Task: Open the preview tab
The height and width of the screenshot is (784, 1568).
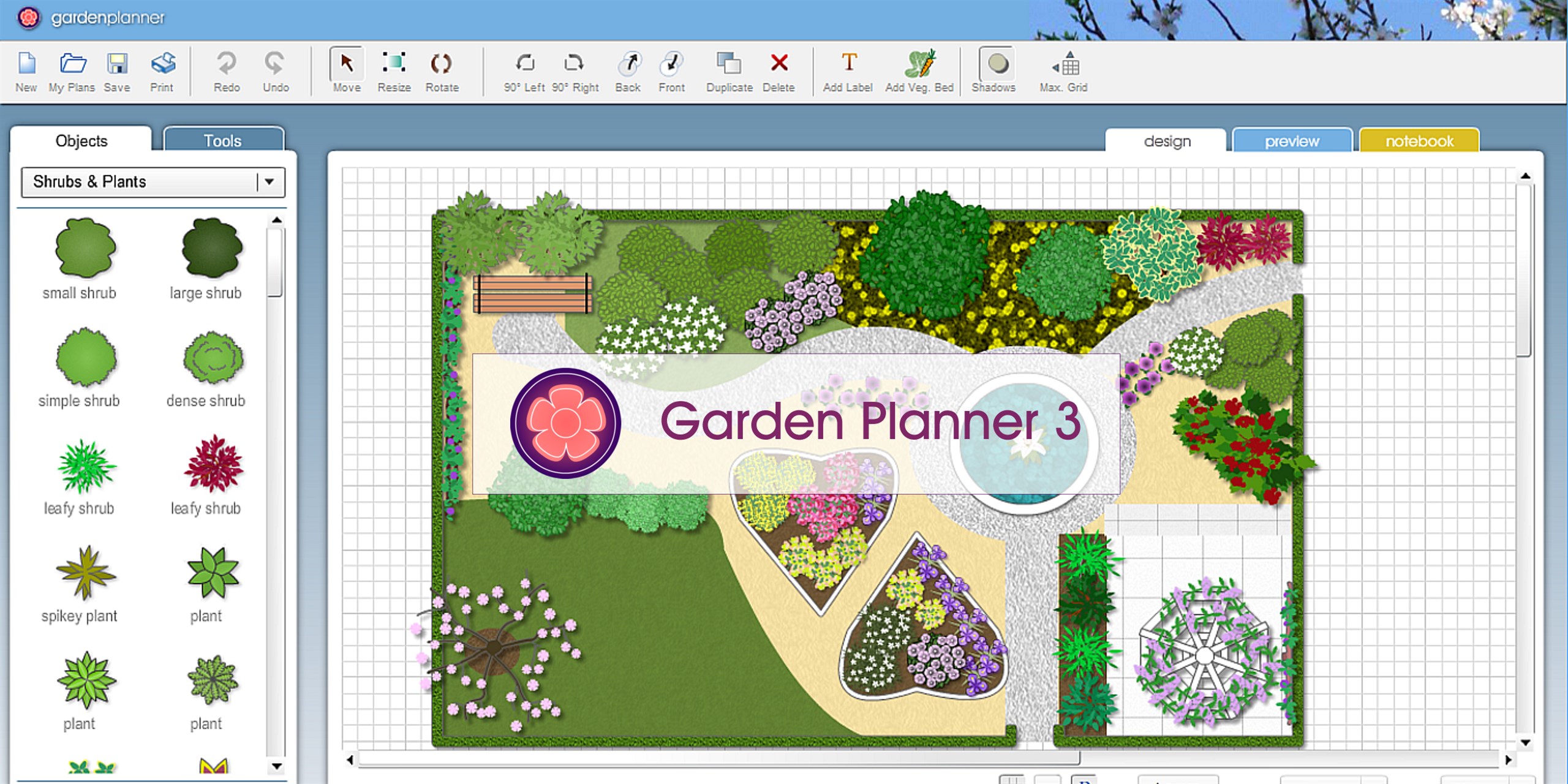Action: point(1291,141)
